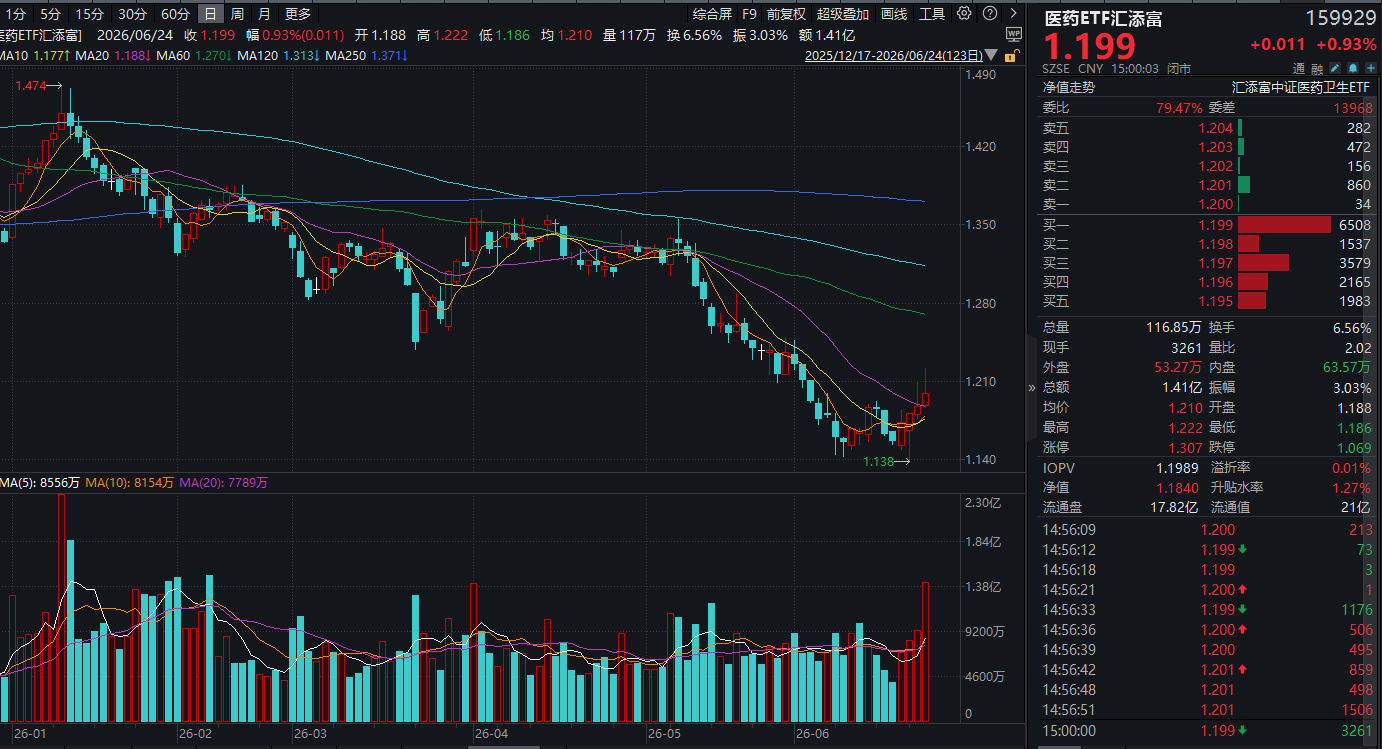Toggle 前复权 price adjustment
The image size is (1382, 749).
[x=786, y=14]
